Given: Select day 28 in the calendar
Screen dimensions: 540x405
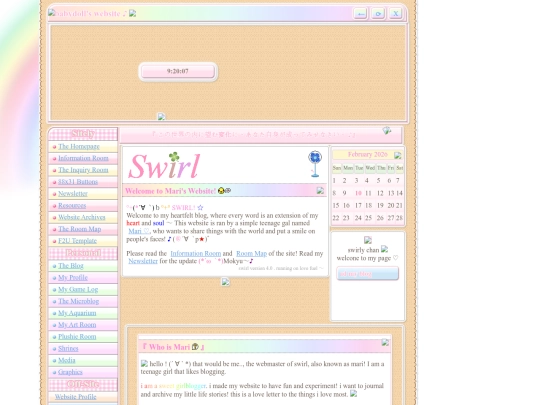Looking at the screenshot, I should click(399, 218).
